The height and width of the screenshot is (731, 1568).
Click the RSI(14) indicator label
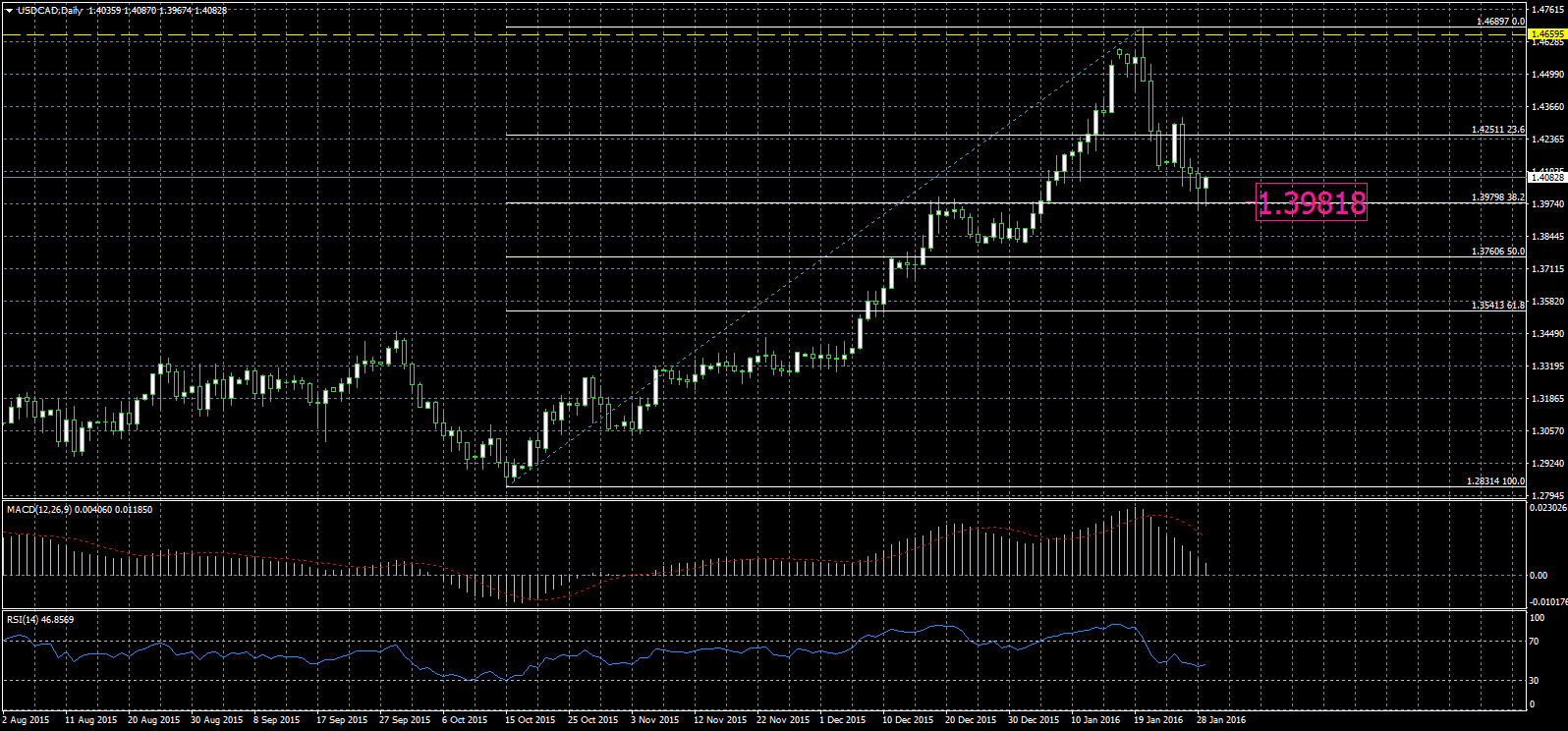point(39,619)
